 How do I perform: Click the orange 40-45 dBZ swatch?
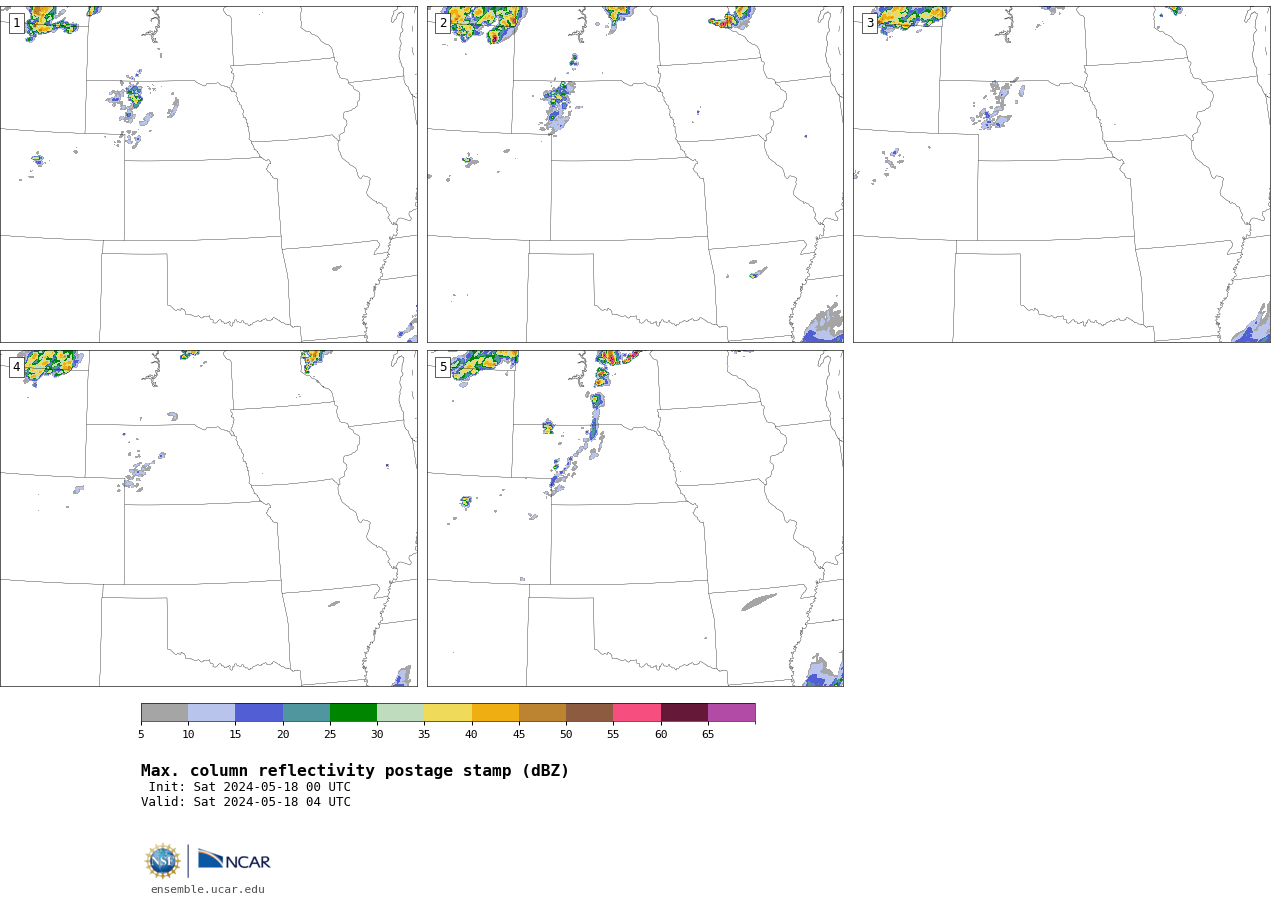tap(495, 713)
